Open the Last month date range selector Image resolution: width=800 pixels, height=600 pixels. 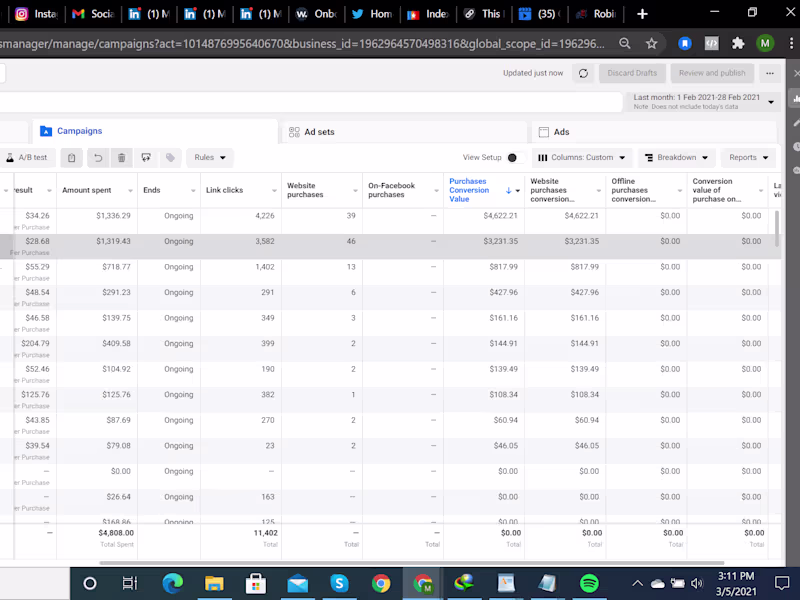pos(704,102)
